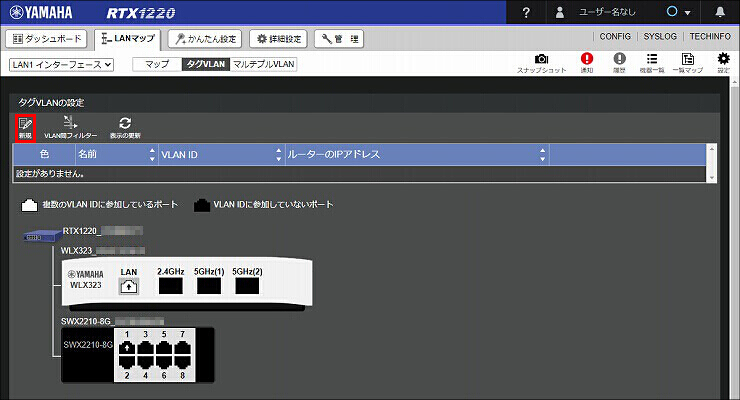Click the VLAN table scrollbar down arrow
The height and width of the screenshot is (400, 740).
coord(712,178)
